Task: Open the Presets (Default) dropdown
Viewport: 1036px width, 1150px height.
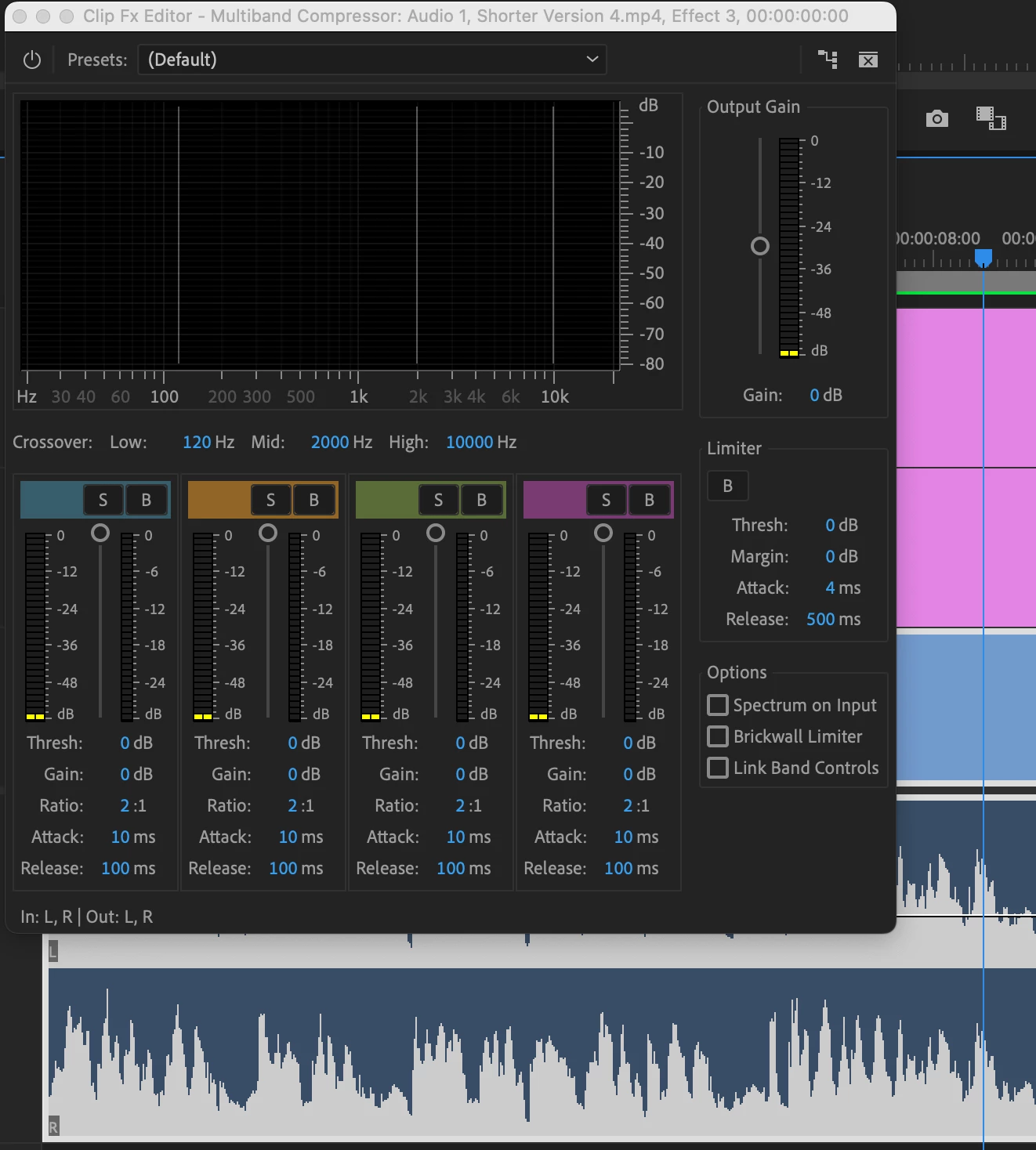Action: click(372, 60)
